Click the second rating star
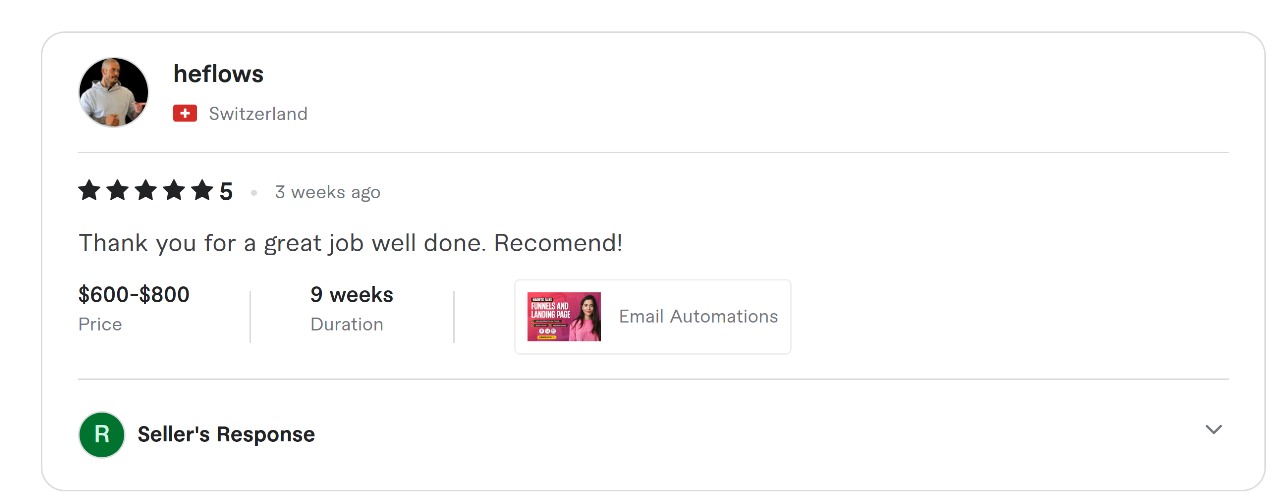 coord(117,190)
